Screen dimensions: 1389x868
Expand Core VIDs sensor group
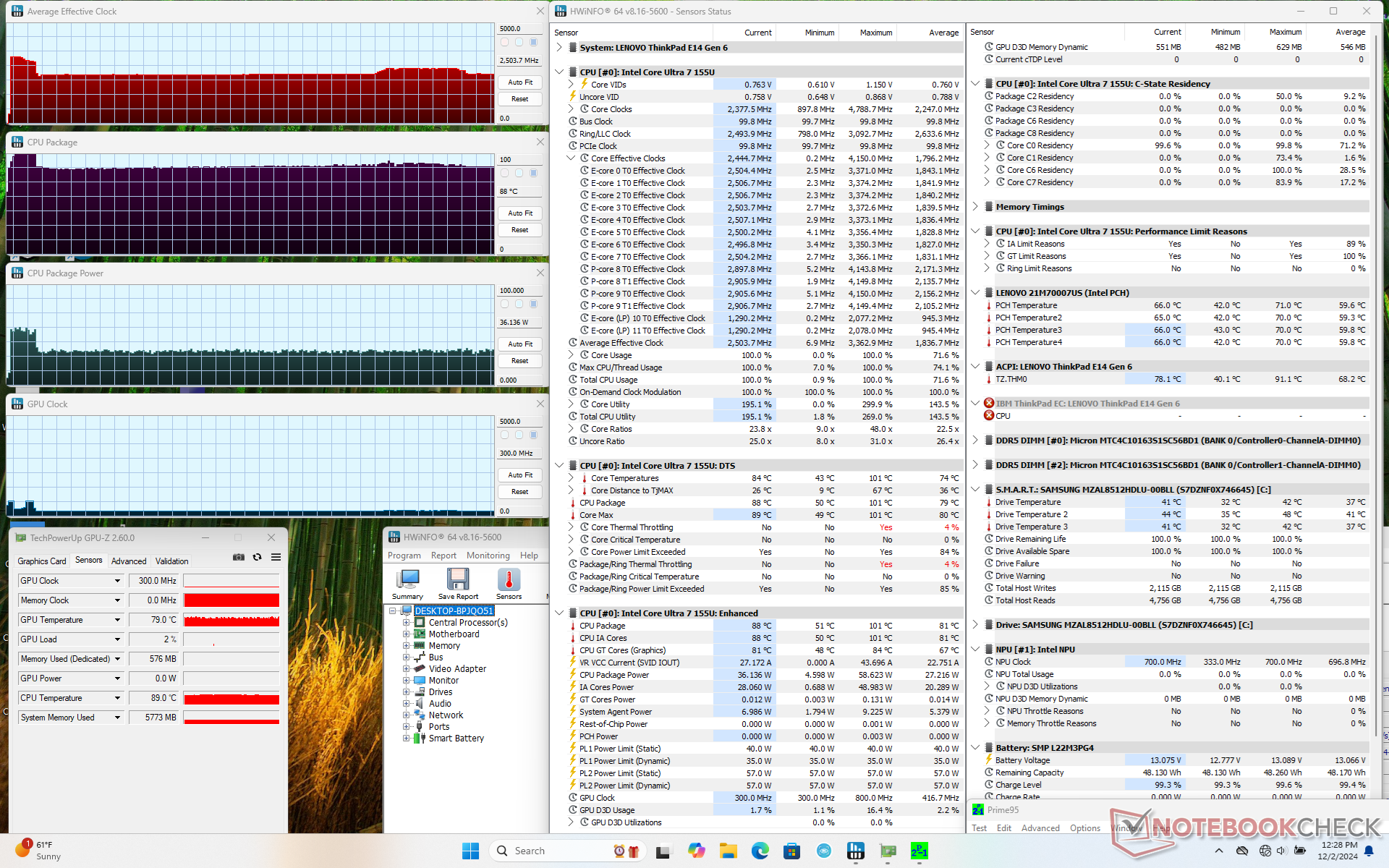click(571, 84)
